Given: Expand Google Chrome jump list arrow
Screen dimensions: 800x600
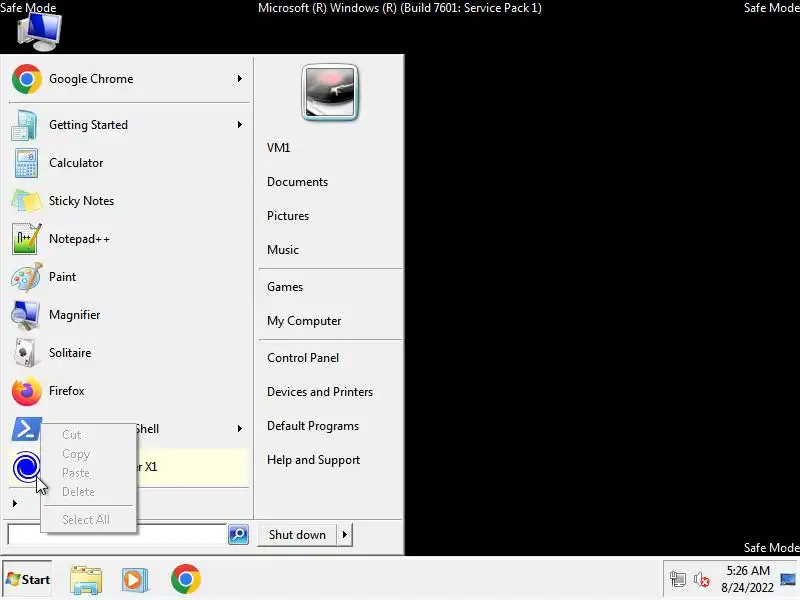Looking at the screenshot, I should 240,79.
